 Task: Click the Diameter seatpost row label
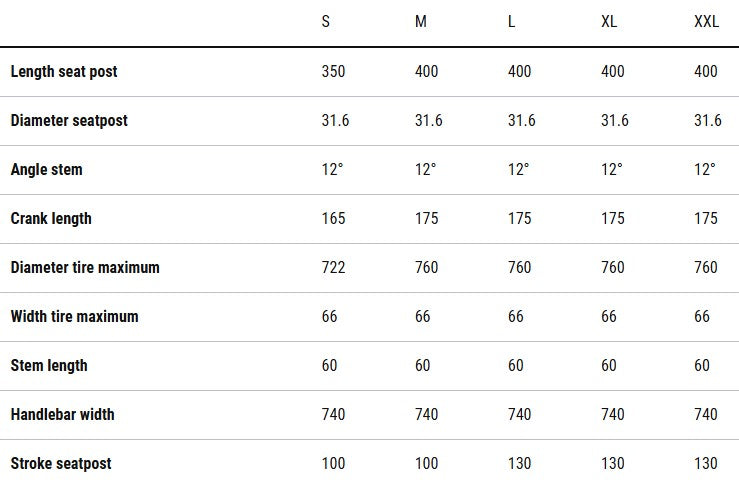[x=69, y=121]
